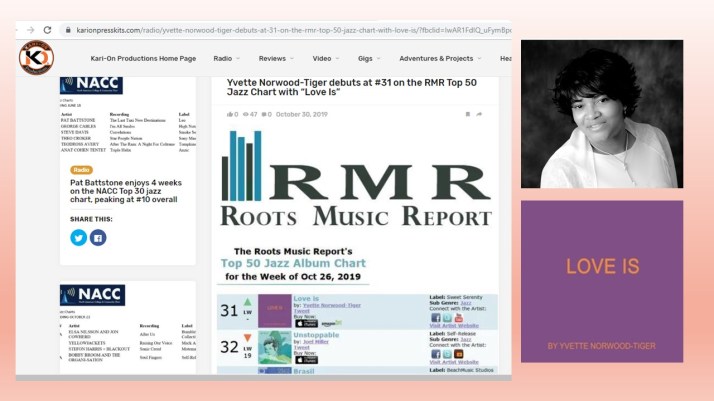The width and height of the screenshot is (714, 401).
Task: Open the Adventures & Projects menu item
Action: (x=436, y=59)
